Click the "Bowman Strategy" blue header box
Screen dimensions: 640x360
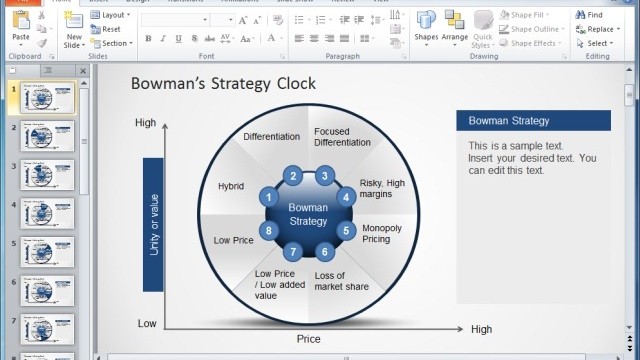[533, 120]
